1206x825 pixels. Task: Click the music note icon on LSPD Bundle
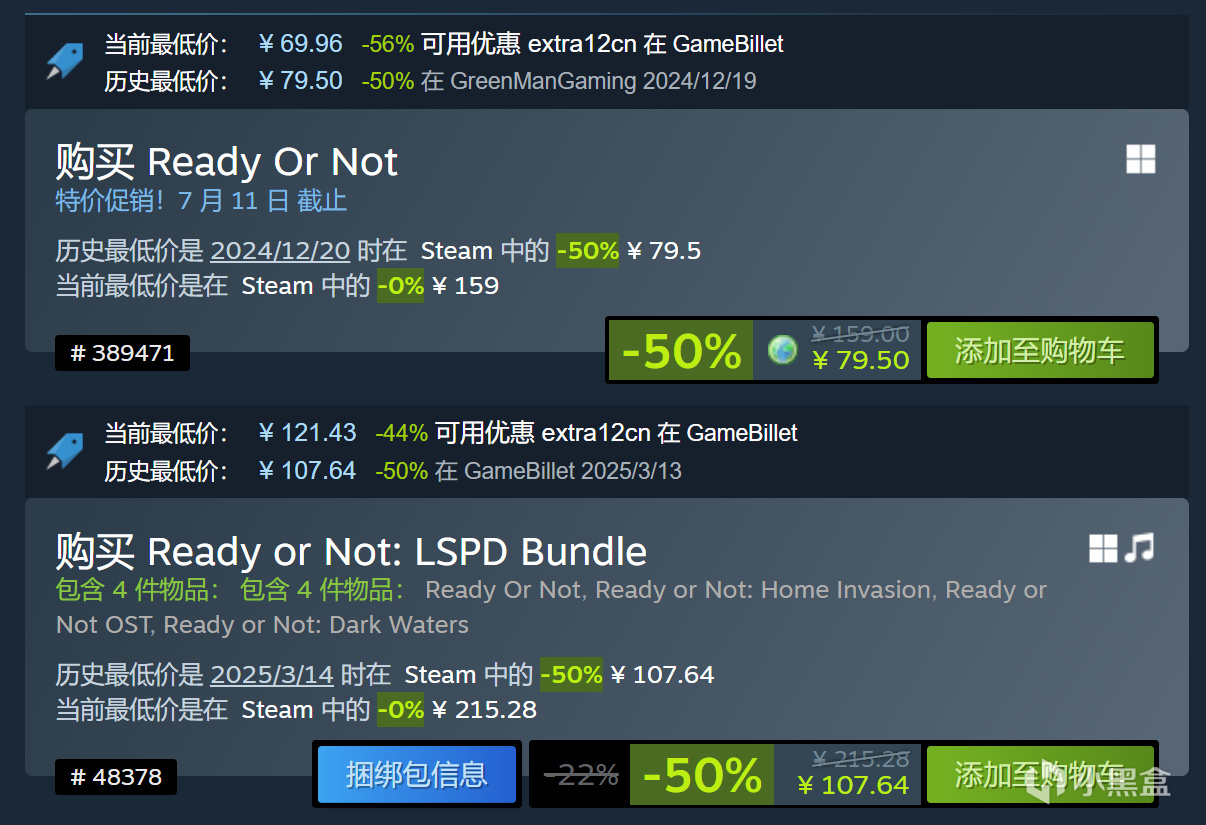pos(1139,548)
